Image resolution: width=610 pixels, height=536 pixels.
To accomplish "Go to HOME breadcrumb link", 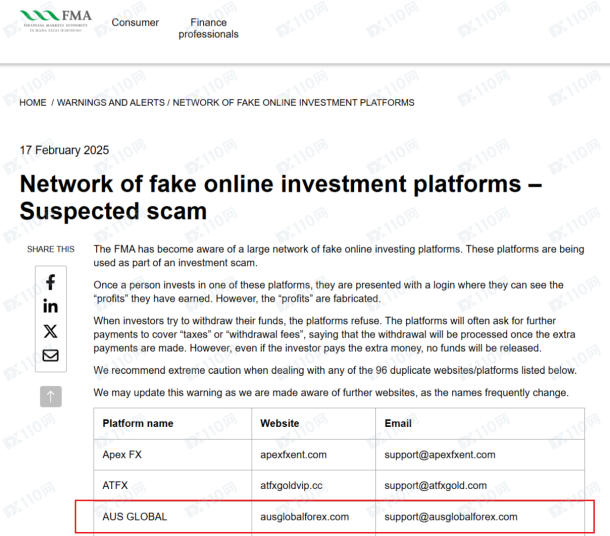I will click(x=33, y=103).
